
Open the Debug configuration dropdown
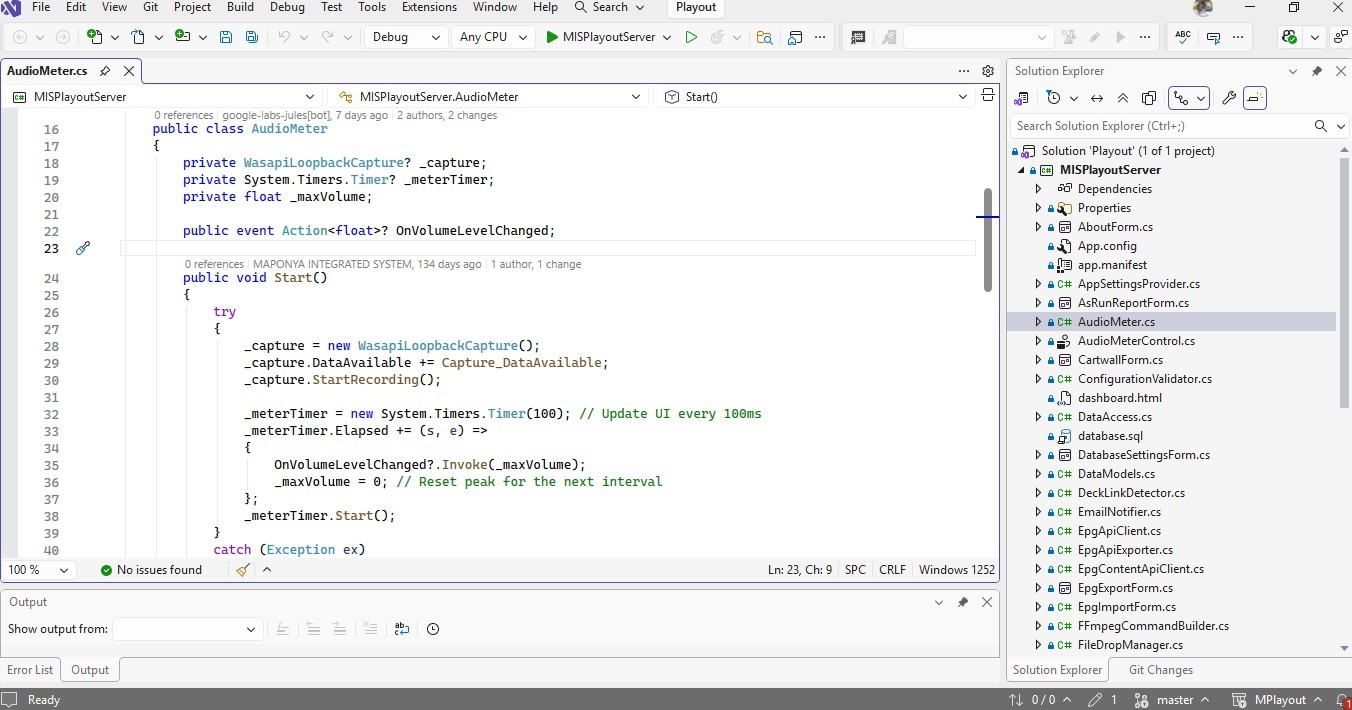pos(405,37)
